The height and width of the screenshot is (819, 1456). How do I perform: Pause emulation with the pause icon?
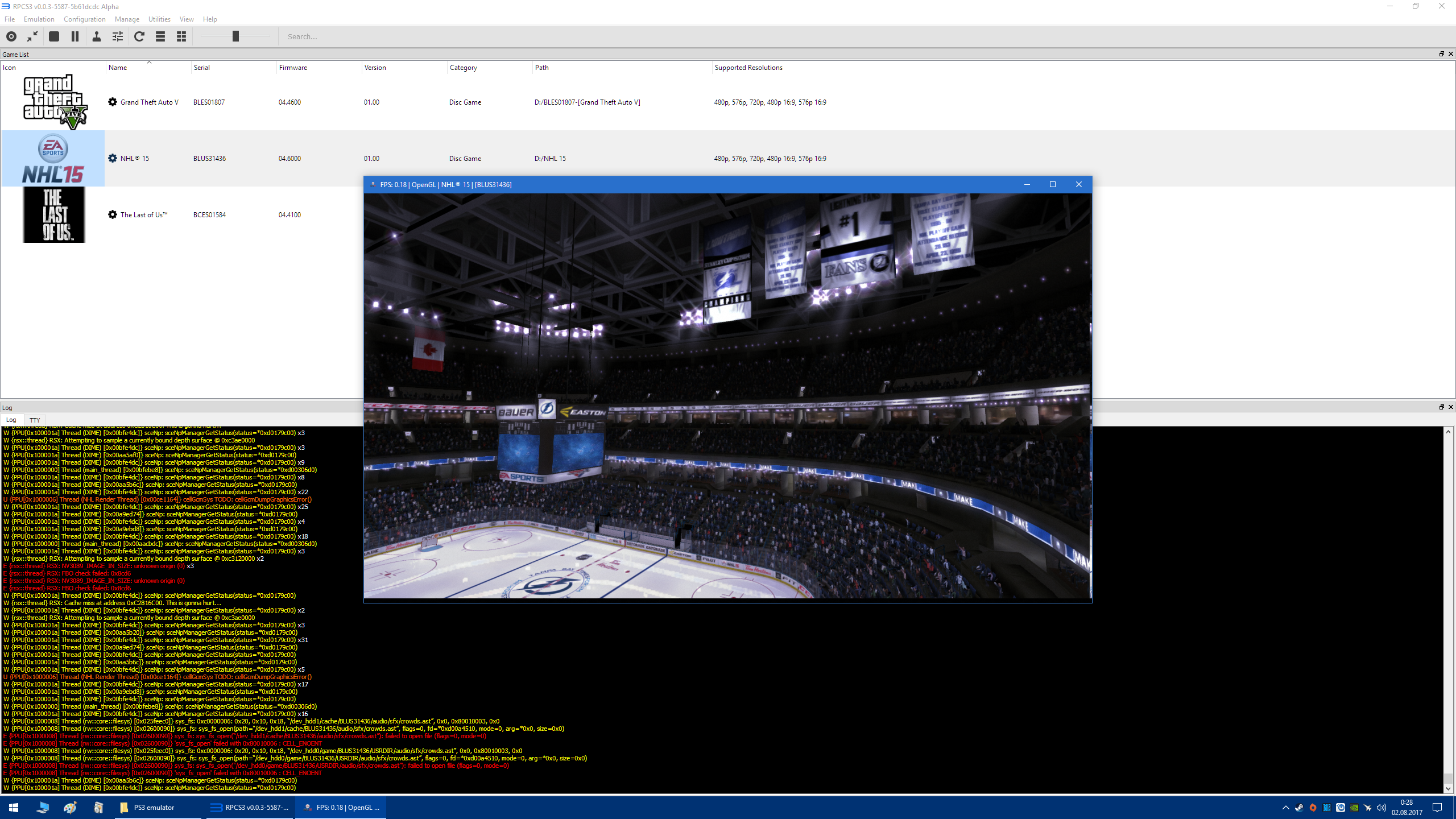(x=75, y=36)
